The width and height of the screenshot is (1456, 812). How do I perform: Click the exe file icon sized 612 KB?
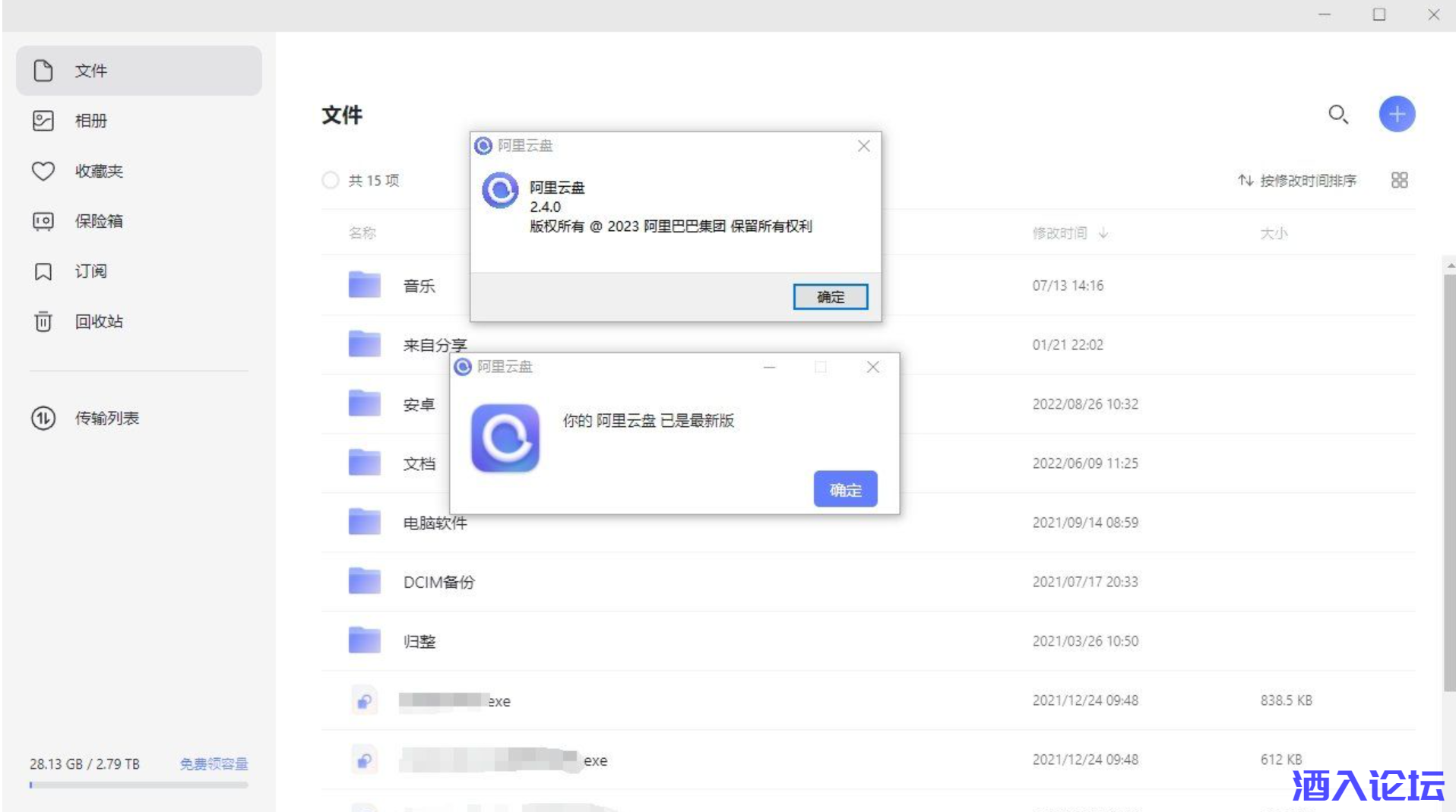364,760
